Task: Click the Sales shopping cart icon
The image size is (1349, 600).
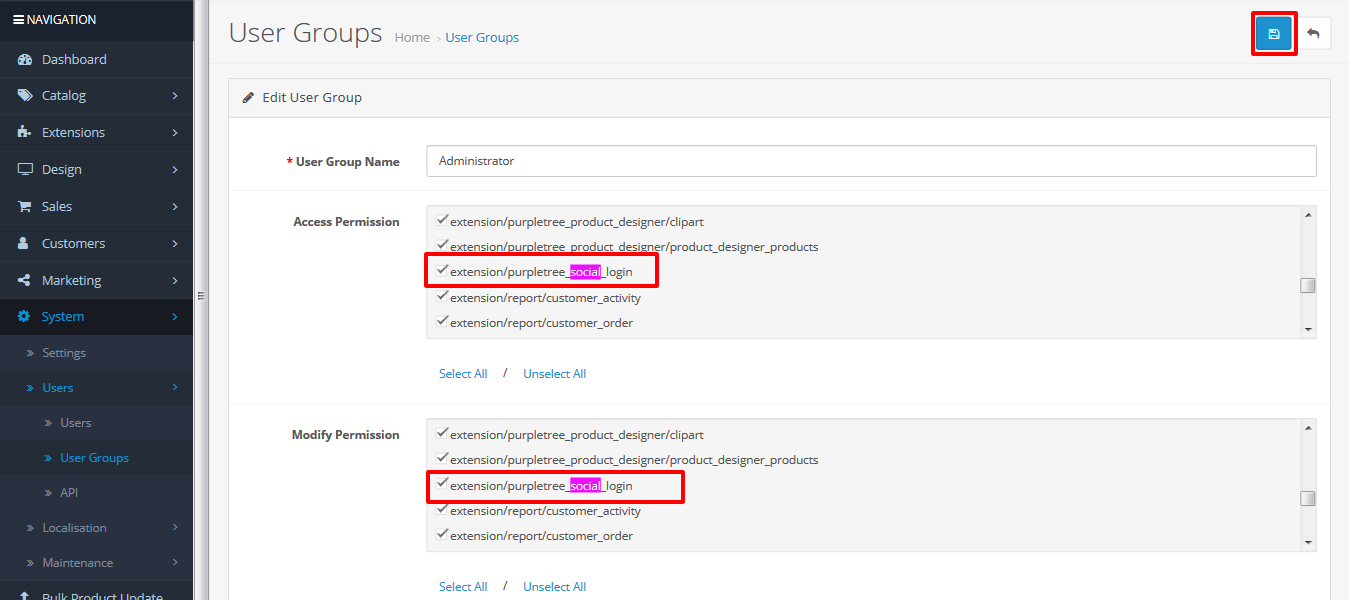Action: tap(25, 206)
